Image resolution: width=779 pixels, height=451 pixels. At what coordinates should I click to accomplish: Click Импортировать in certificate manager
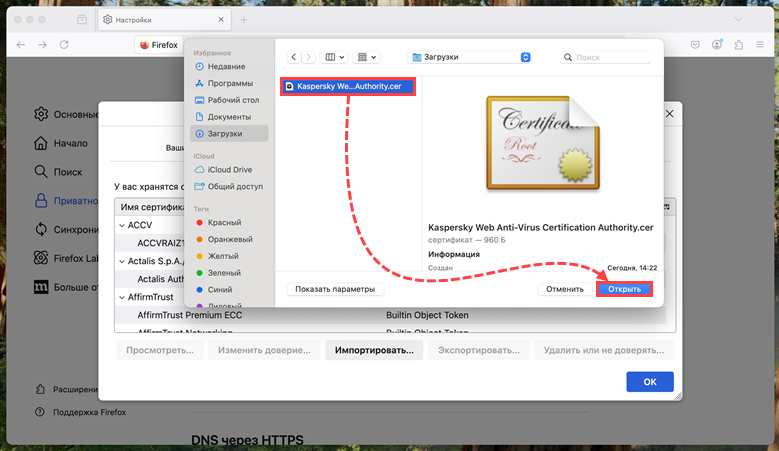(x=374, y=350)
